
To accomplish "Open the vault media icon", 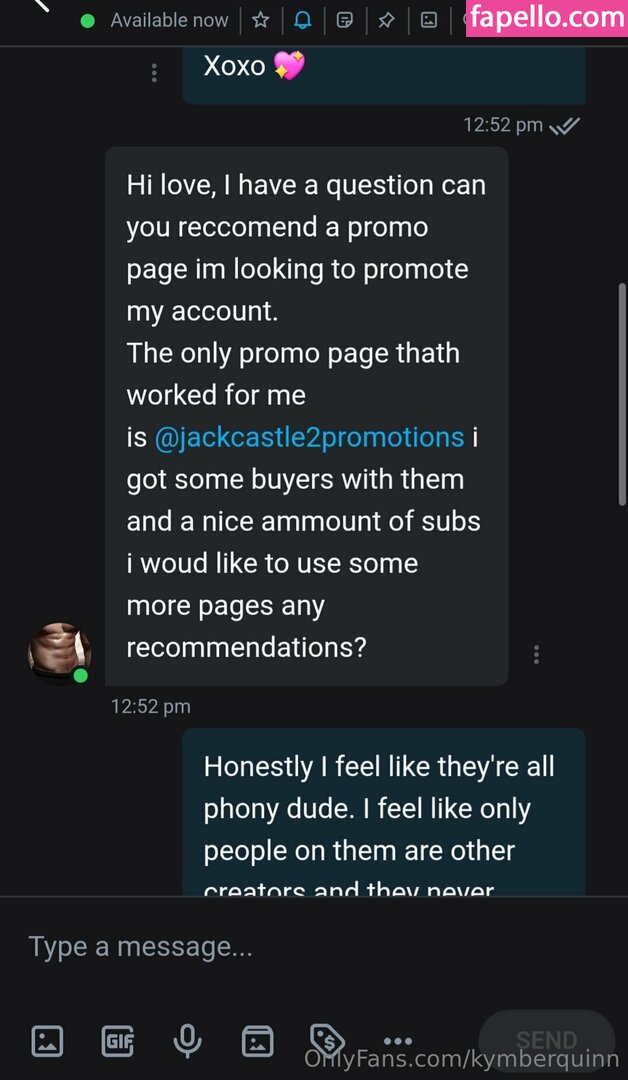I will click(258, 1041).
